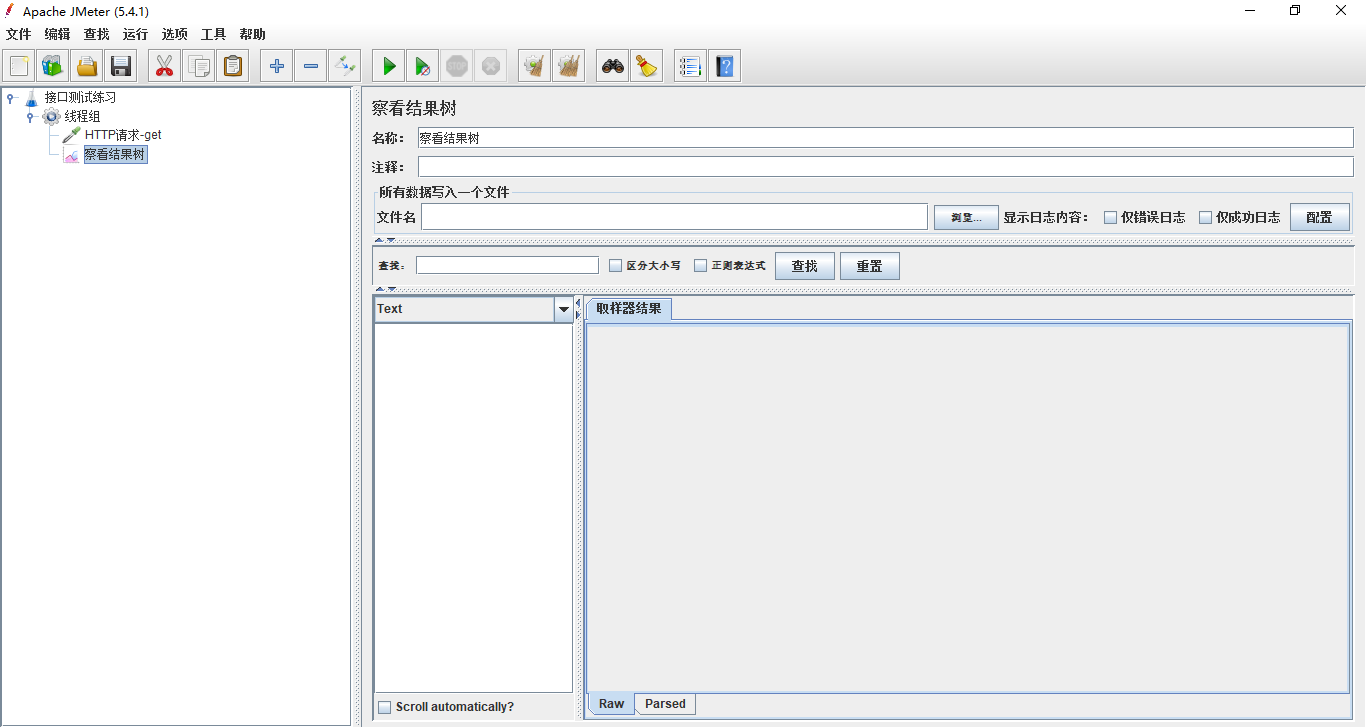
Task: Save the test plan with floppy icon
Action: [x=121, y=66]
